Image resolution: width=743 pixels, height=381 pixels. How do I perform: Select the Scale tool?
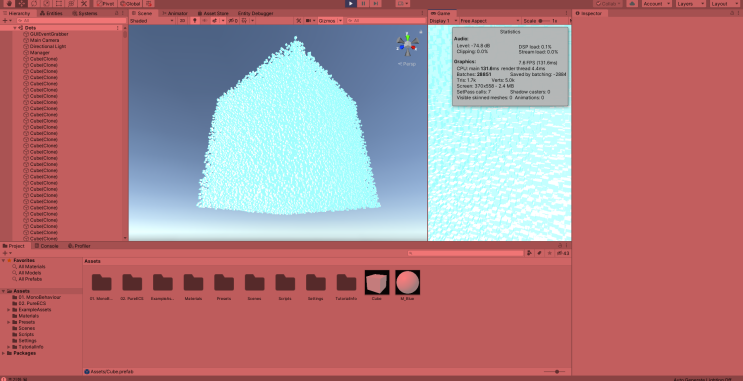46,3
